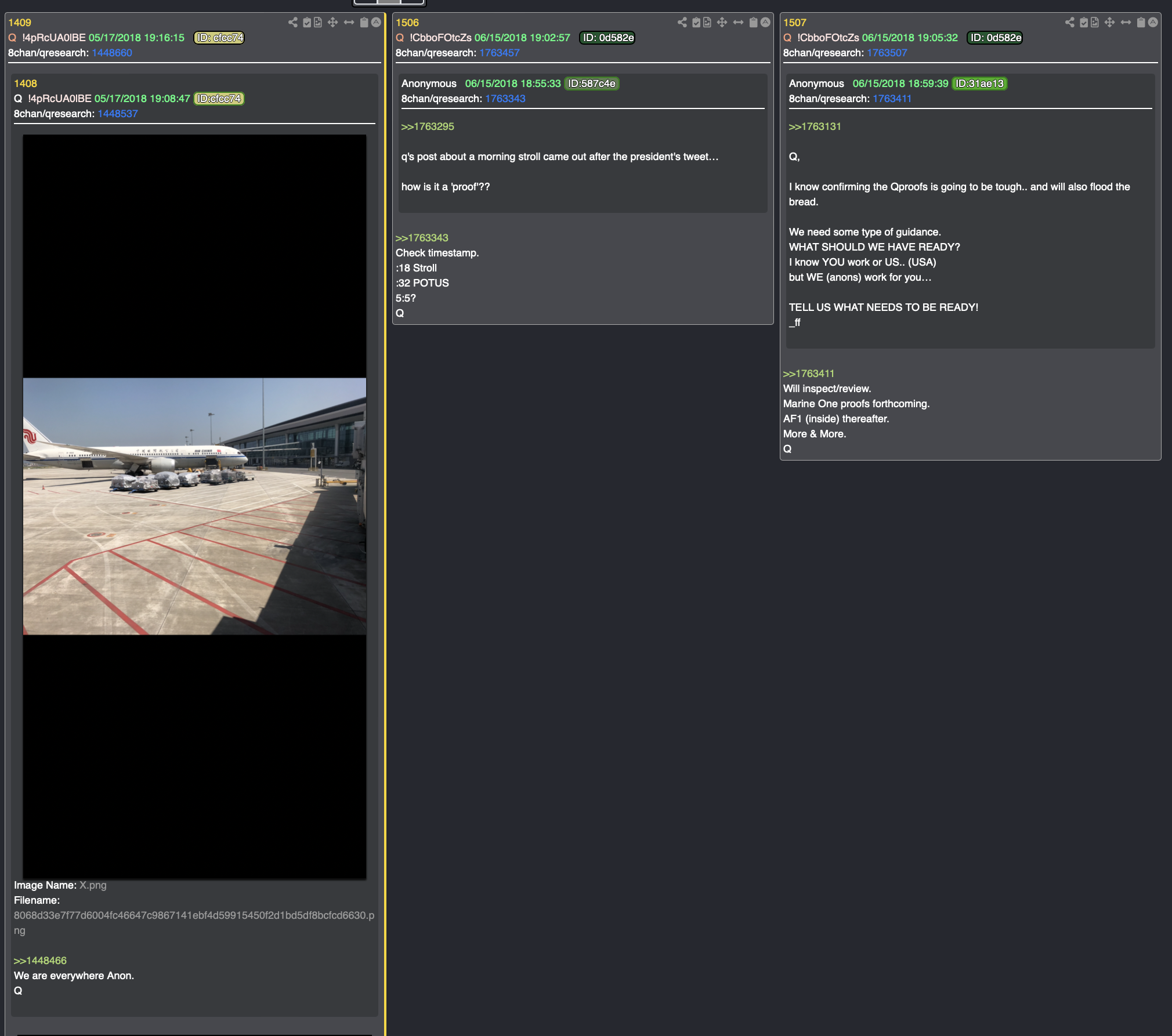Follow reply reference >>1763343 above Check timestamp
This screenshot has height=1036, width=1172.
point(422,238)
